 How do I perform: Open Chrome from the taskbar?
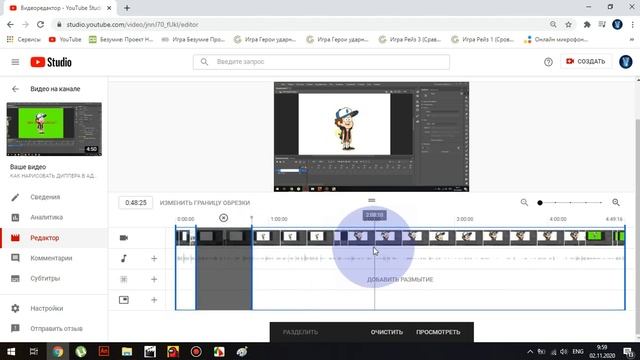(58, 351)
